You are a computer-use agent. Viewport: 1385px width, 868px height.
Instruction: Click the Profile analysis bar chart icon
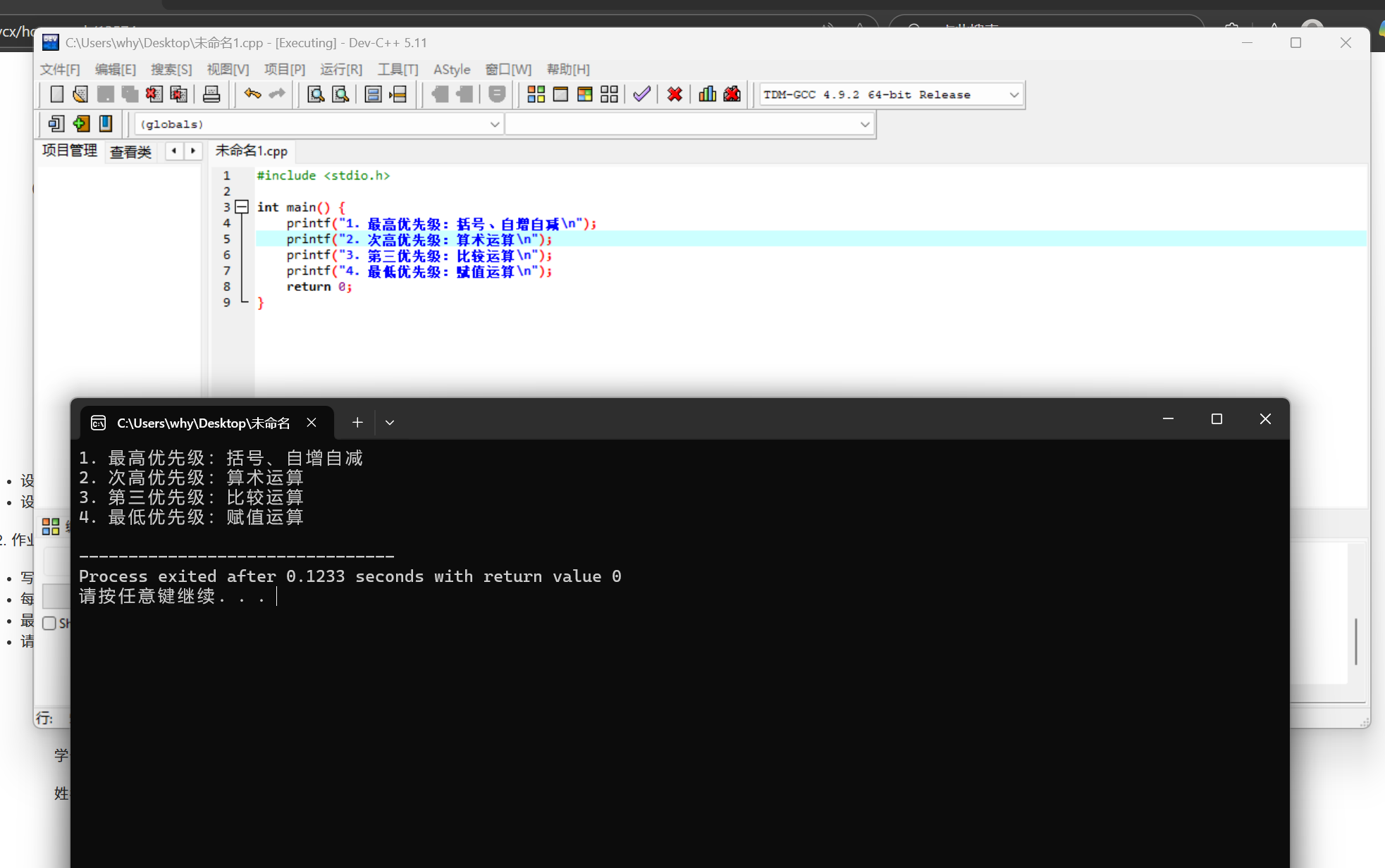[707, 94]
